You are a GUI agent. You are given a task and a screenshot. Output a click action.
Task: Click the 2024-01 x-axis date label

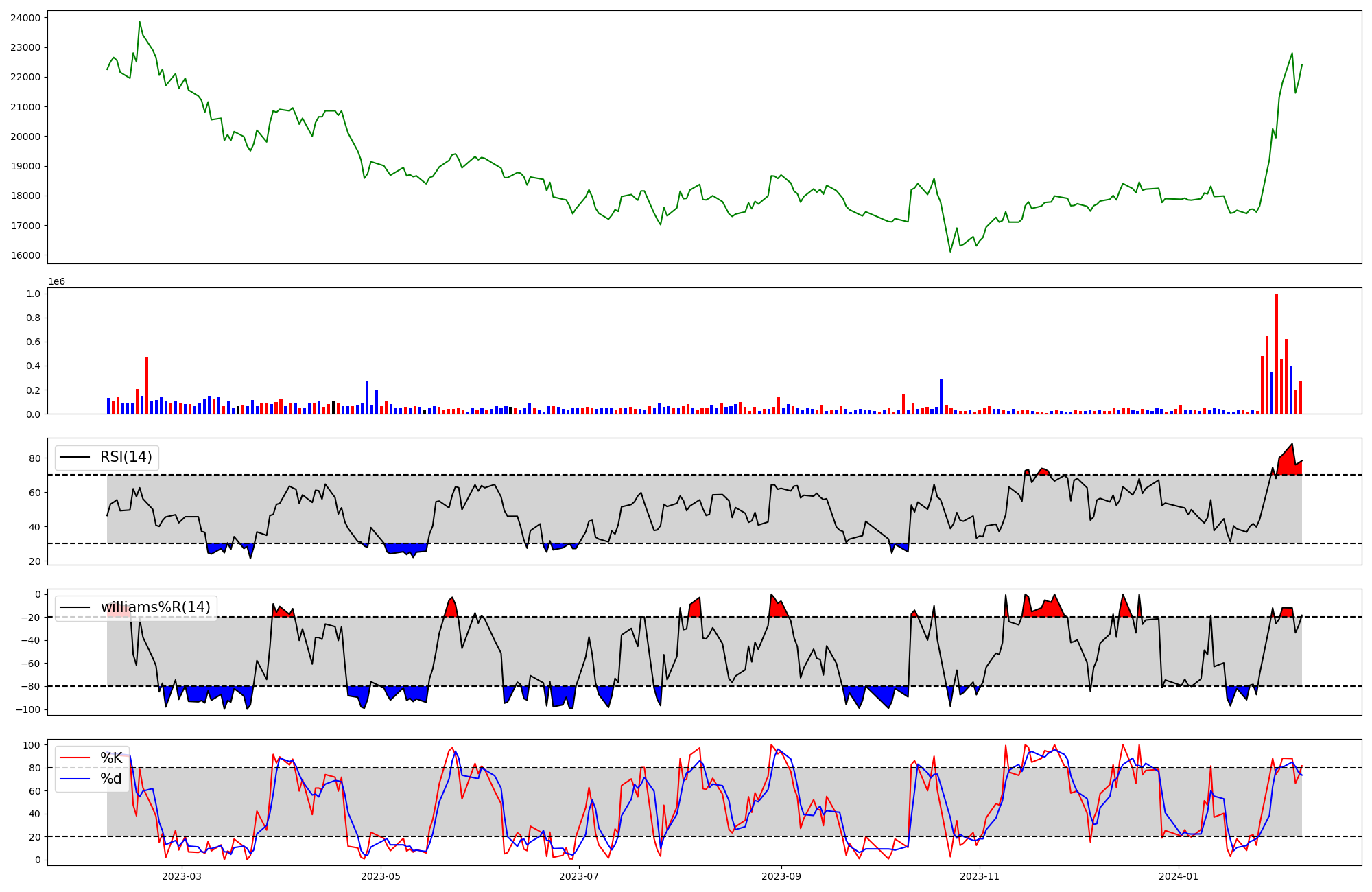click(1178, 876)
